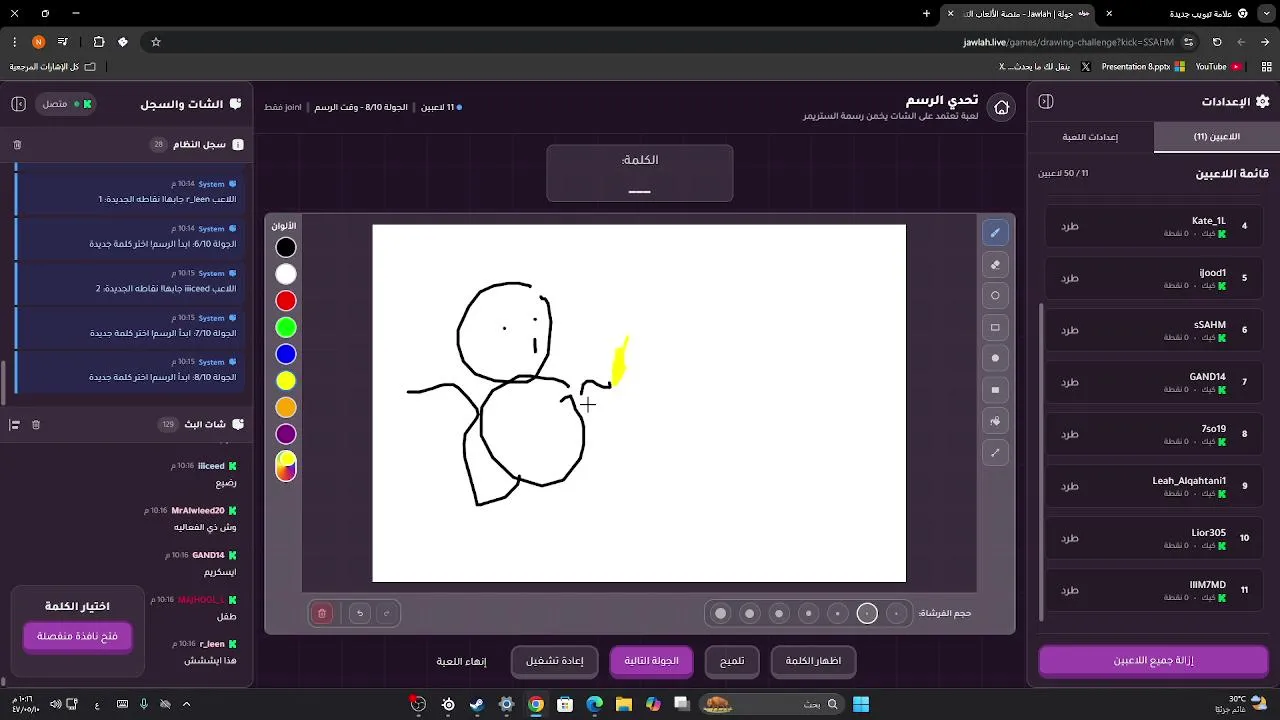End the game
This screenshot has width=1280, height=720.
pyautogui.click(x=461, y=661)
